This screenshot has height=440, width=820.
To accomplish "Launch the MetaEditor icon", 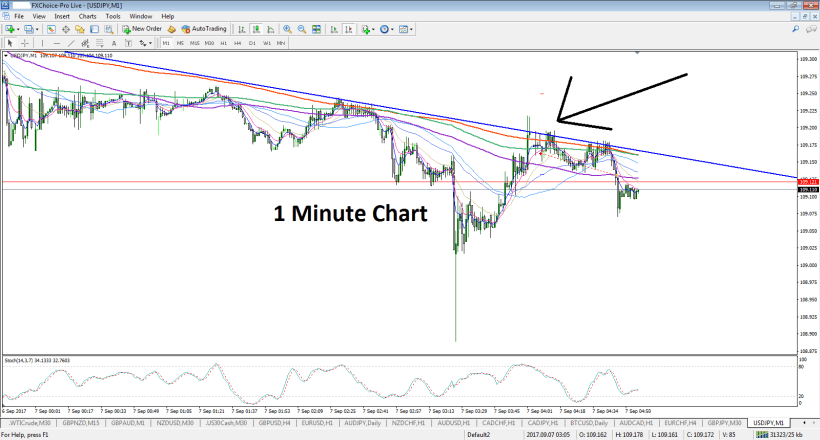I will coord(171,29).
